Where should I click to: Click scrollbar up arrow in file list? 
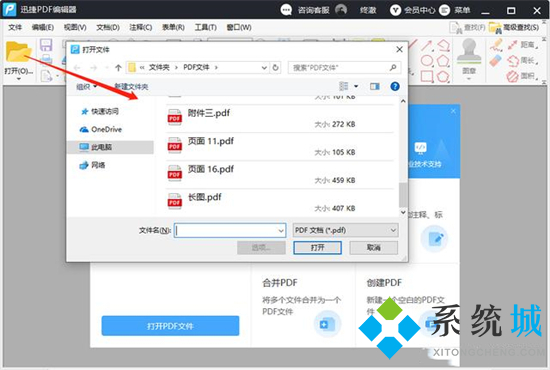coord(403,101)
